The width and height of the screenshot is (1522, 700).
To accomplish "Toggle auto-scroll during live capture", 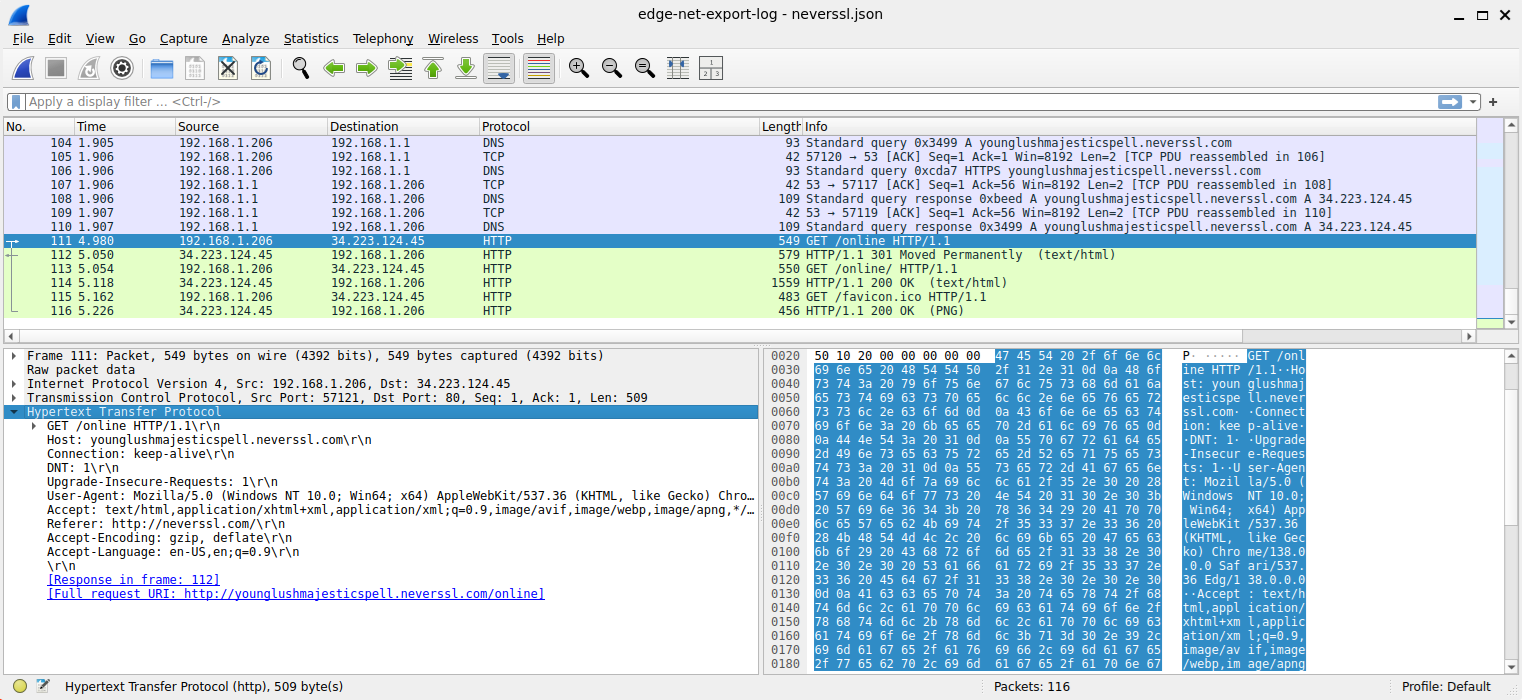I will tap(499, 68).
